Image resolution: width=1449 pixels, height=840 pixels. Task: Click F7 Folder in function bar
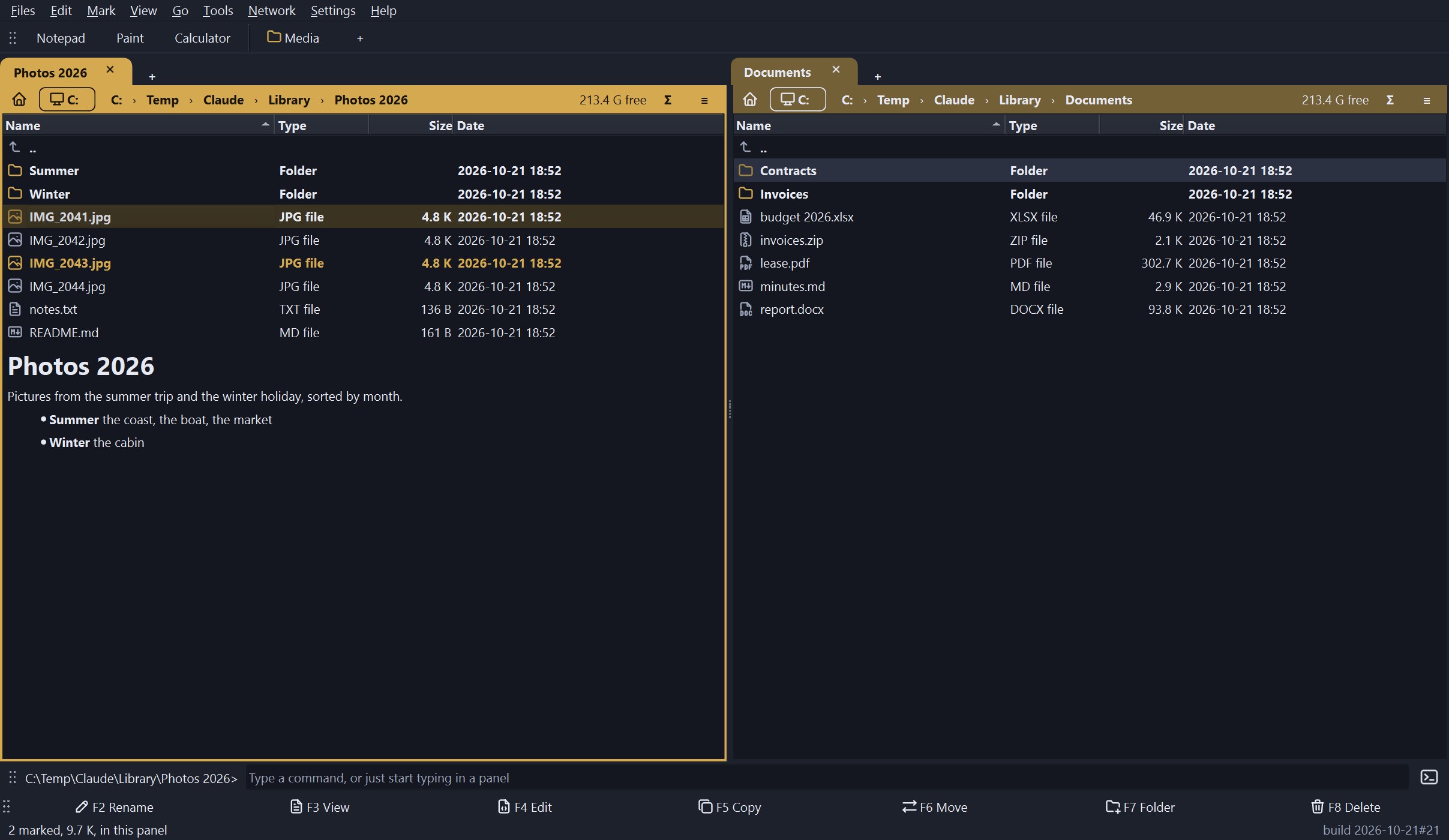(x=1140, y=807)
